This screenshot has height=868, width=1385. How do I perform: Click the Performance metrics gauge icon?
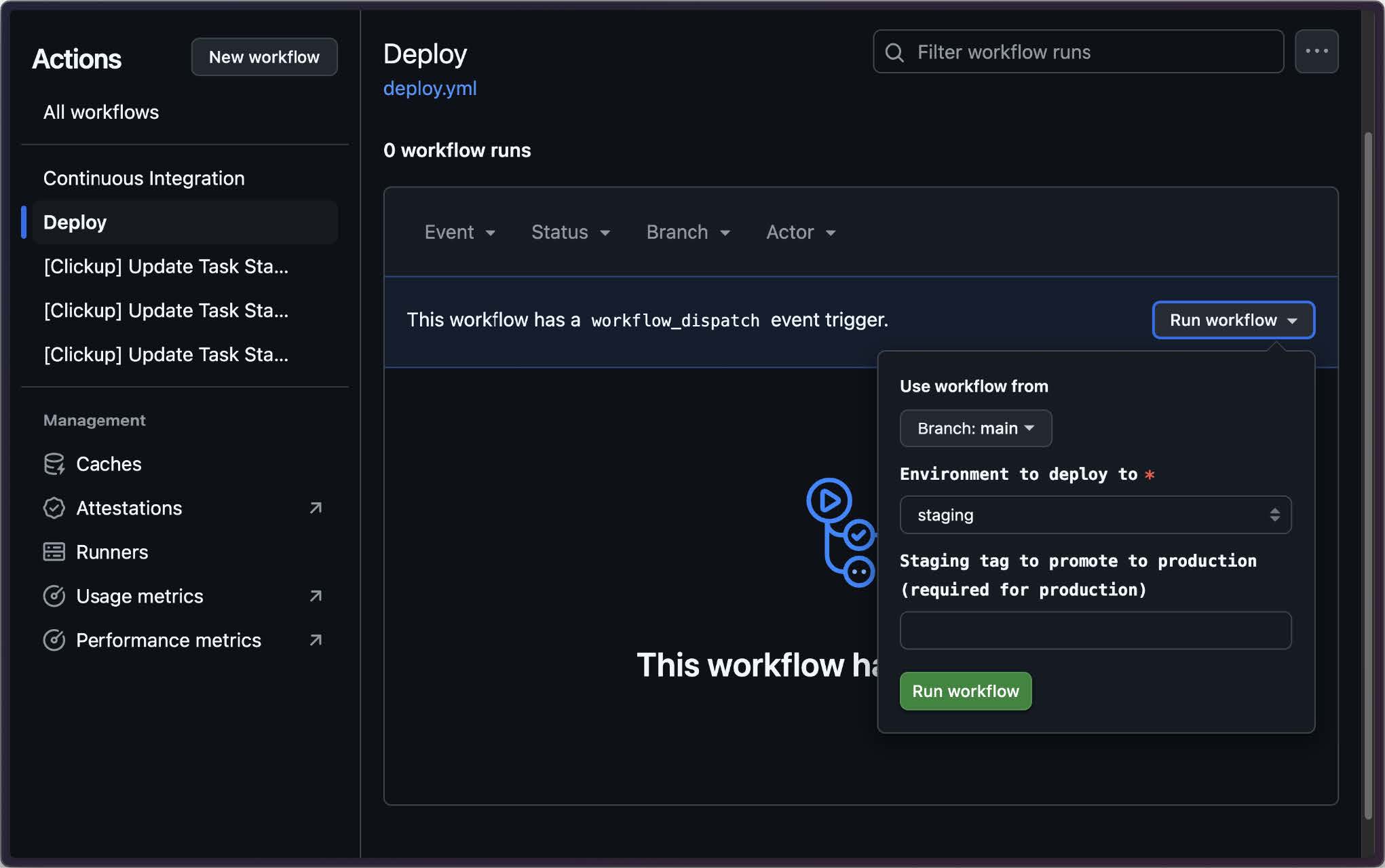coord(54,641)
